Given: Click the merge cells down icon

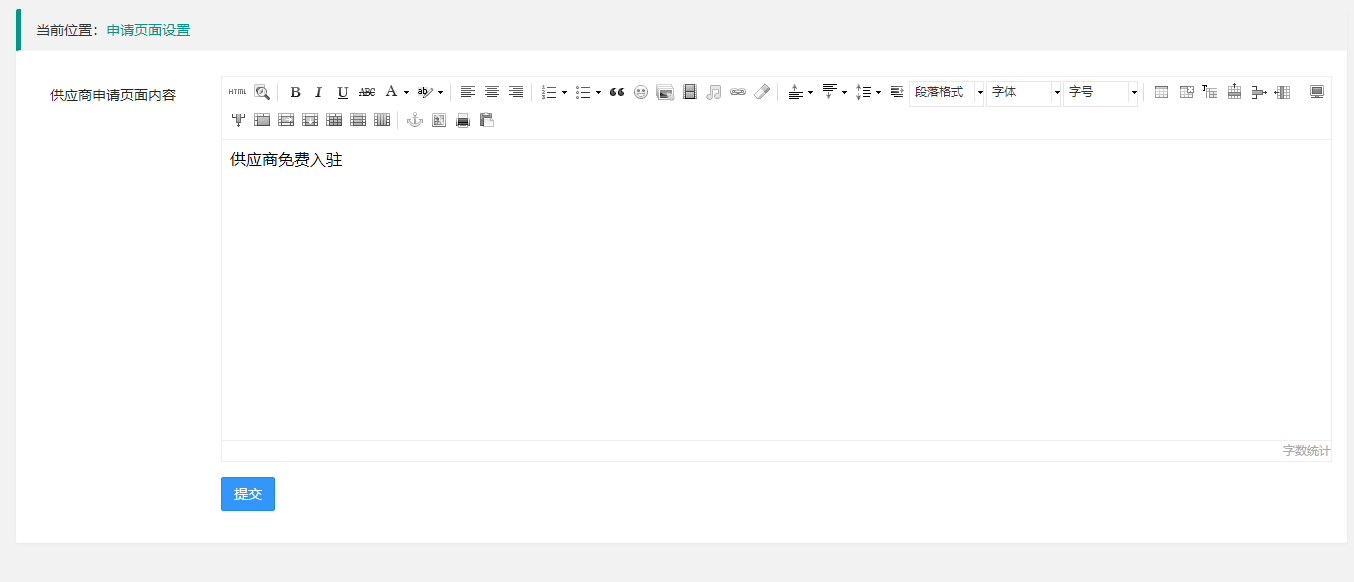Looking at the screenshot, I should (310, 120).
